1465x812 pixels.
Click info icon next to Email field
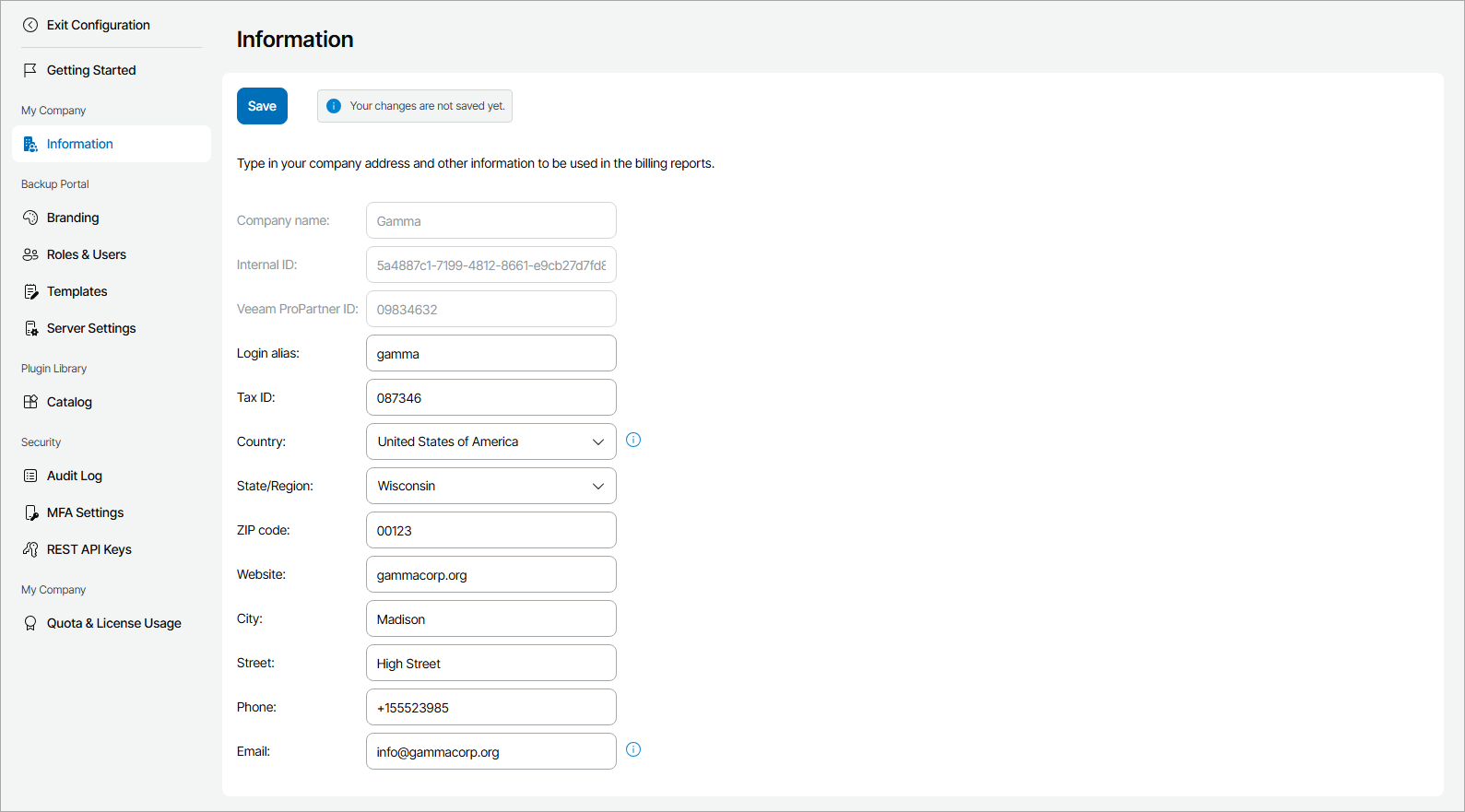[633, 749]
